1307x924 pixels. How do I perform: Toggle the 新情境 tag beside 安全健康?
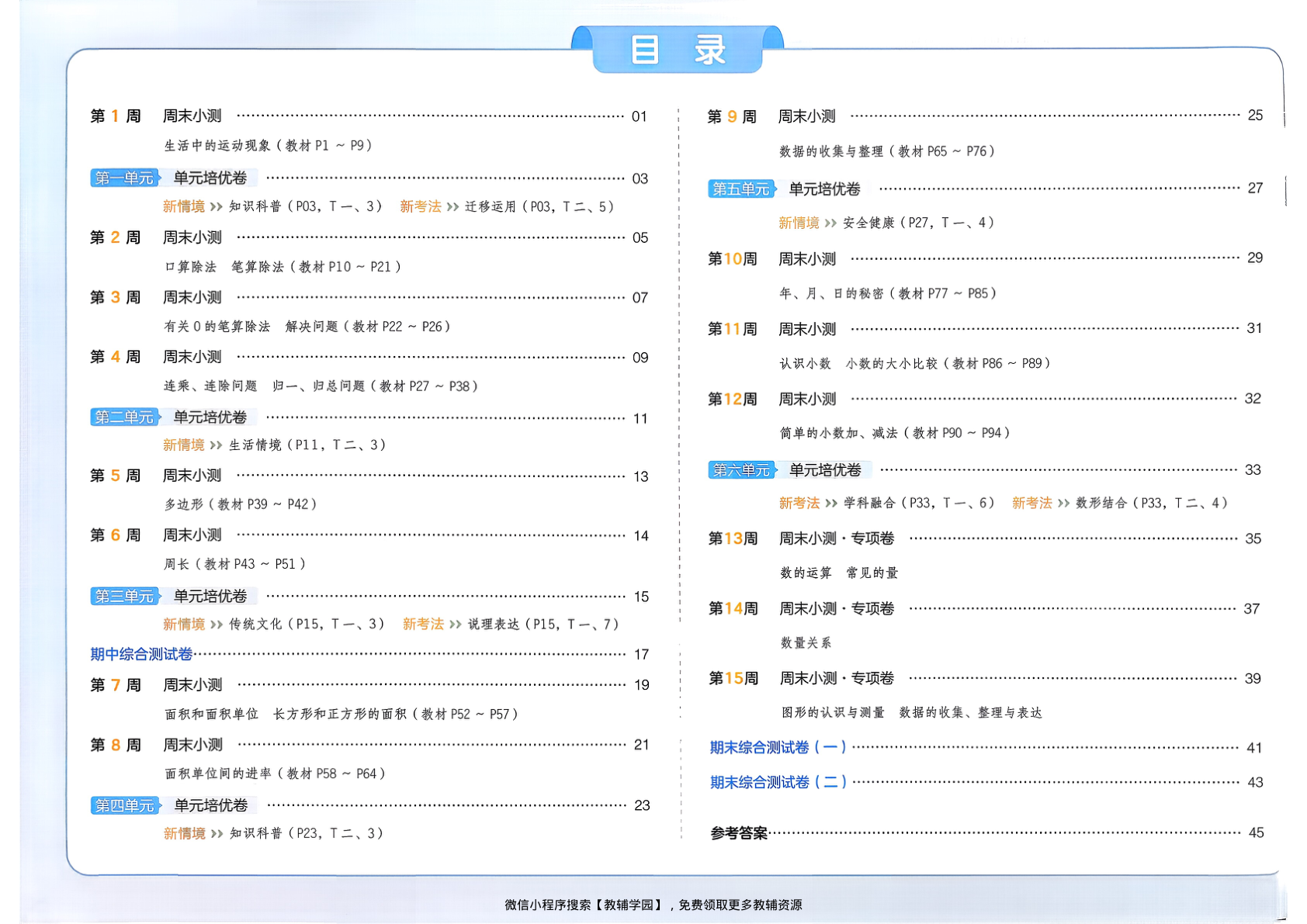(799, 223)
